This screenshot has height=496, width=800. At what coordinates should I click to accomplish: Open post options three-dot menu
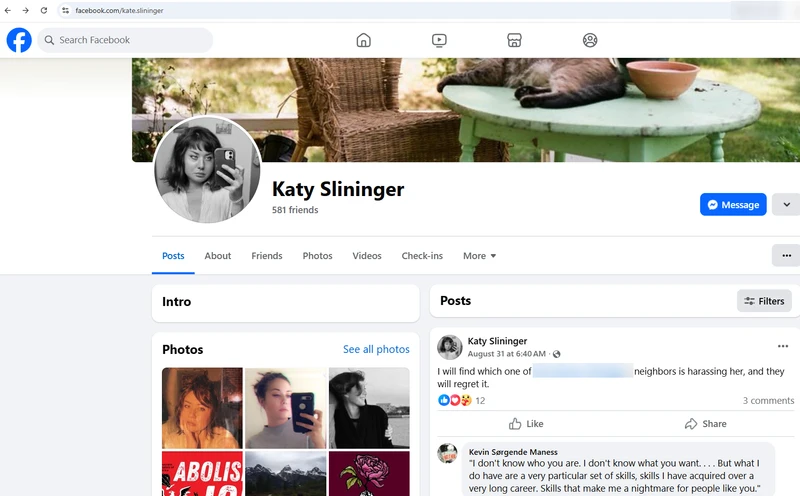[783, 346]
